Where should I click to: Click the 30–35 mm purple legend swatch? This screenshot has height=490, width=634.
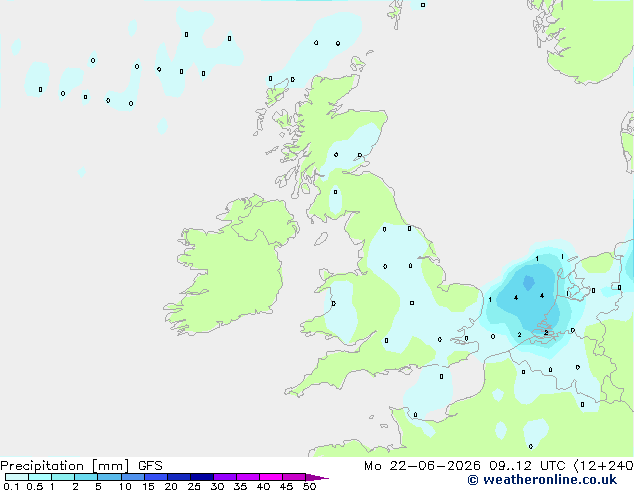(225, 477)
